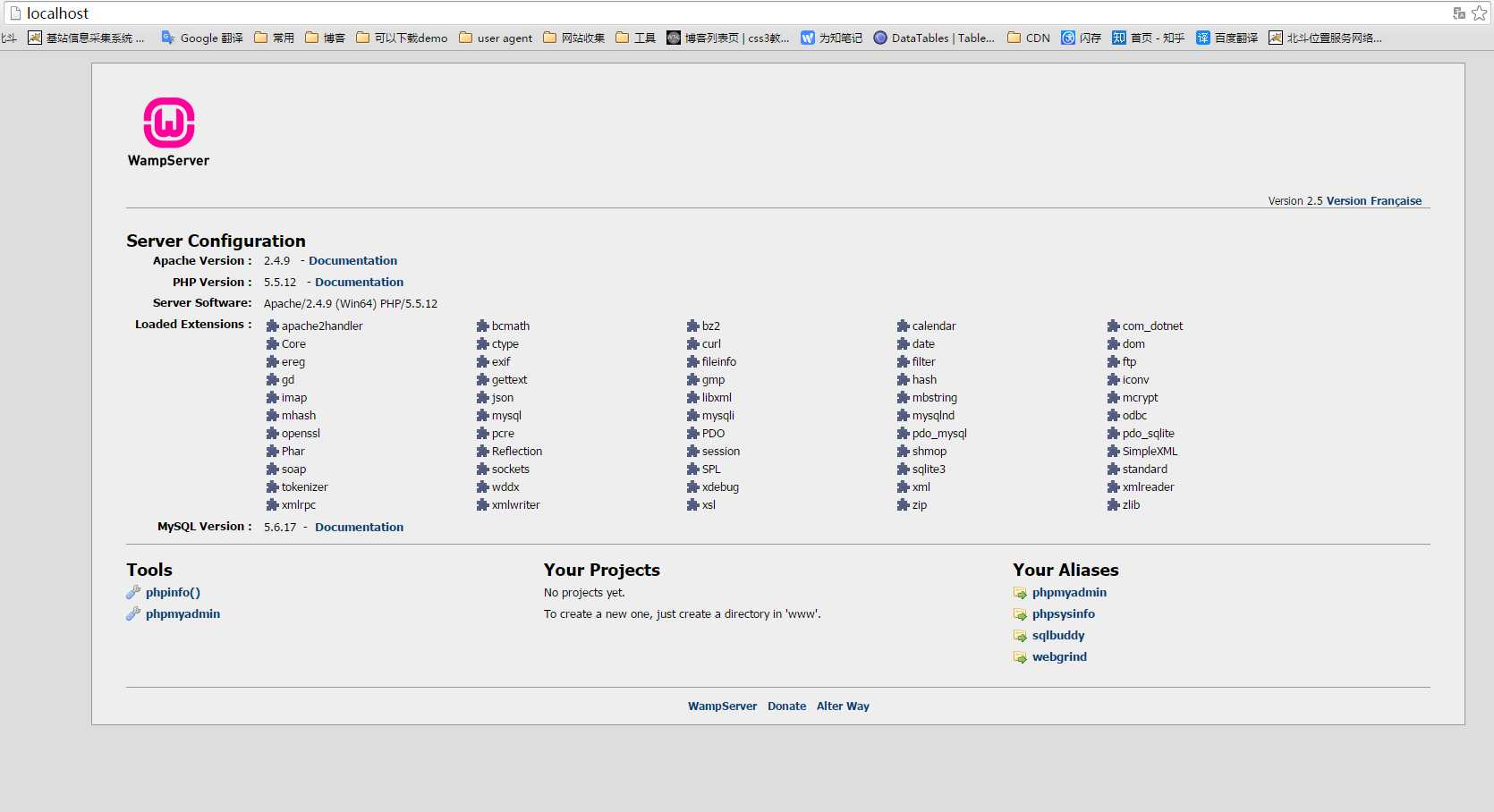This screenshot has height=812, width=1494.
Task: Open phpmyadmin under Your Aliases
Action: pyautogui.click(x=1069, y=592)
